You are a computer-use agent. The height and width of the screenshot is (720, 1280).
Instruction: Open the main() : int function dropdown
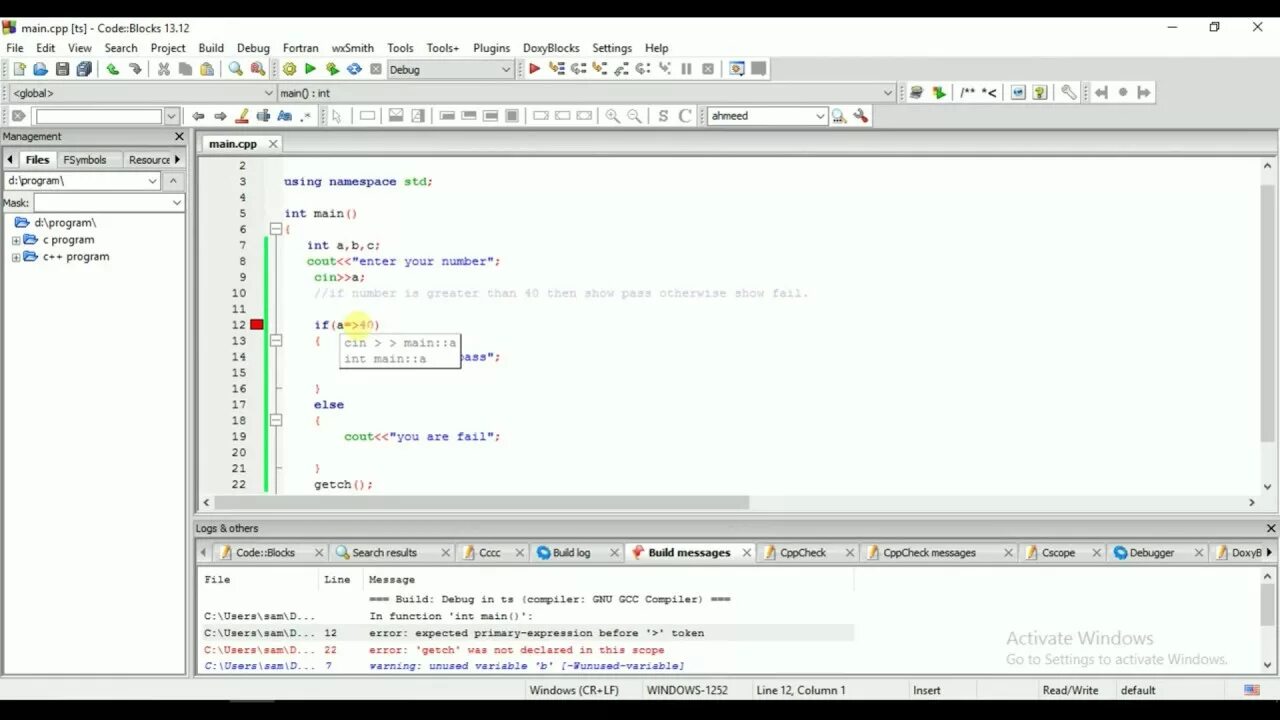[x=888, y=93]
